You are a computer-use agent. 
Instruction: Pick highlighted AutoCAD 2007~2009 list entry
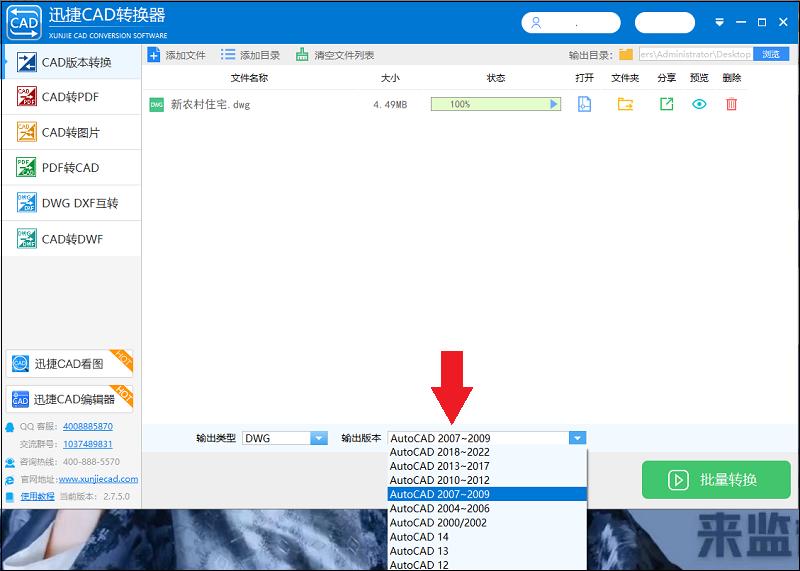tap(487, 494)
